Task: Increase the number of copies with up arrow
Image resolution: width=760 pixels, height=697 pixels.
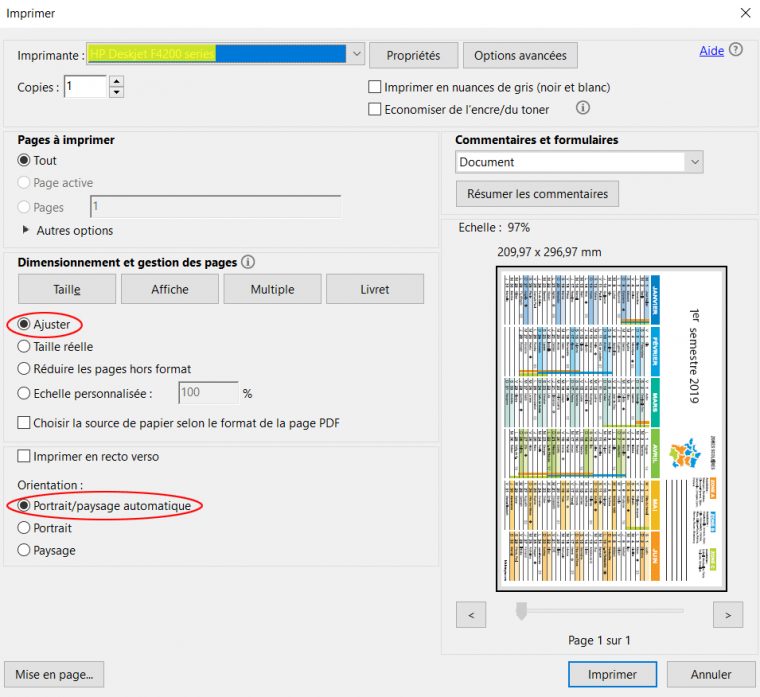Action: [116, 82]
